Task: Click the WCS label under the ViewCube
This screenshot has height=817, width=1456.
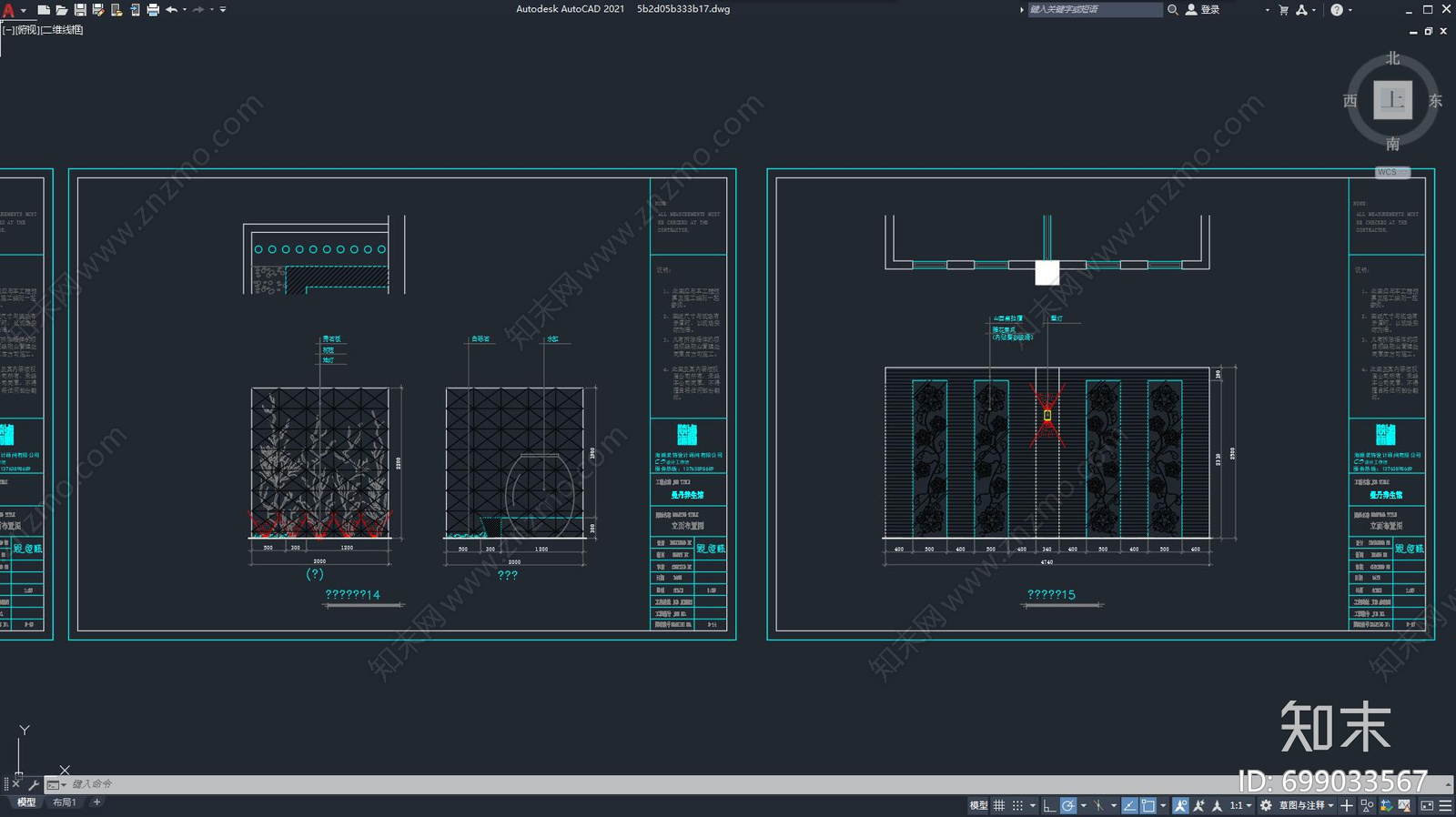Action: pos(1387,172)
